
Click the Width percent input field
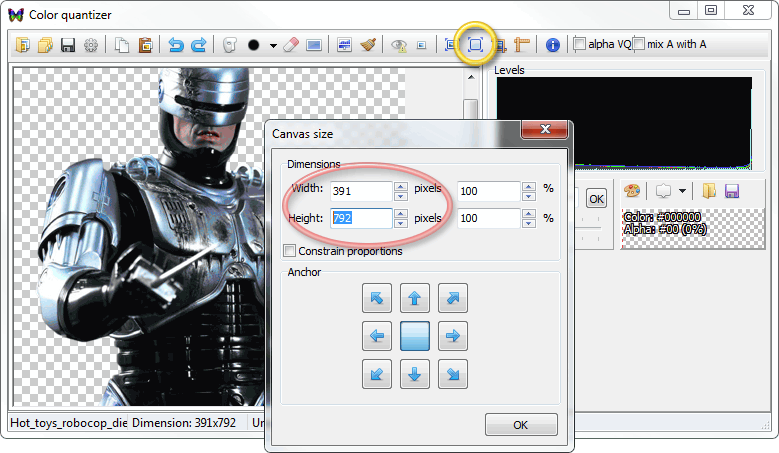(x=488, y=191)
